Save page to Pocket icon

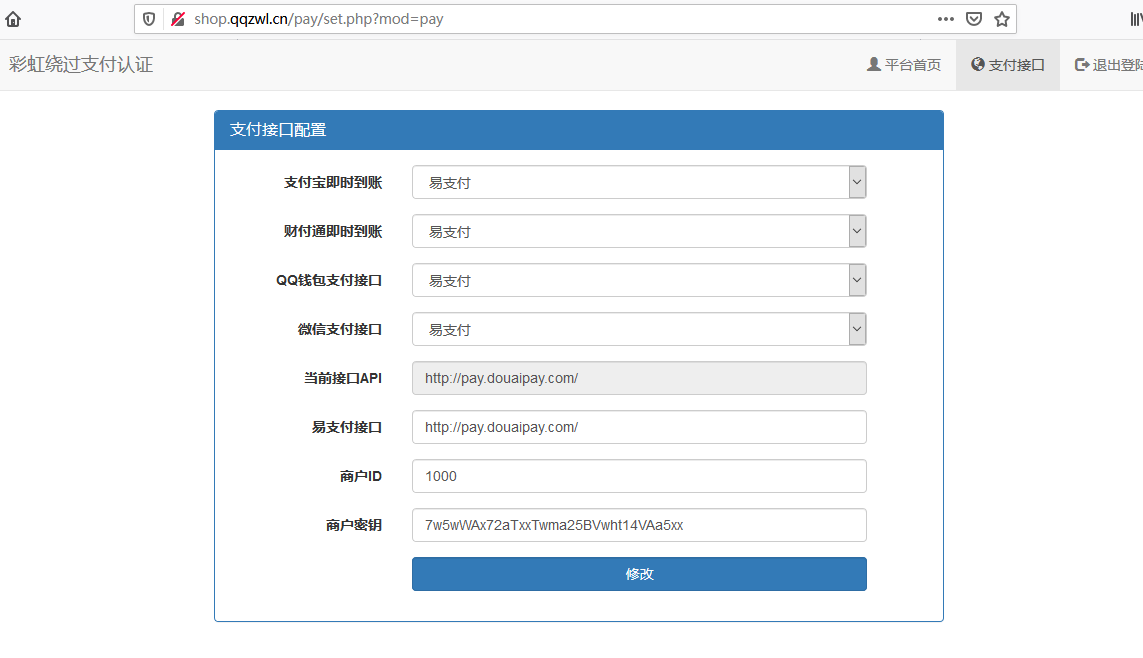point(974,19)
